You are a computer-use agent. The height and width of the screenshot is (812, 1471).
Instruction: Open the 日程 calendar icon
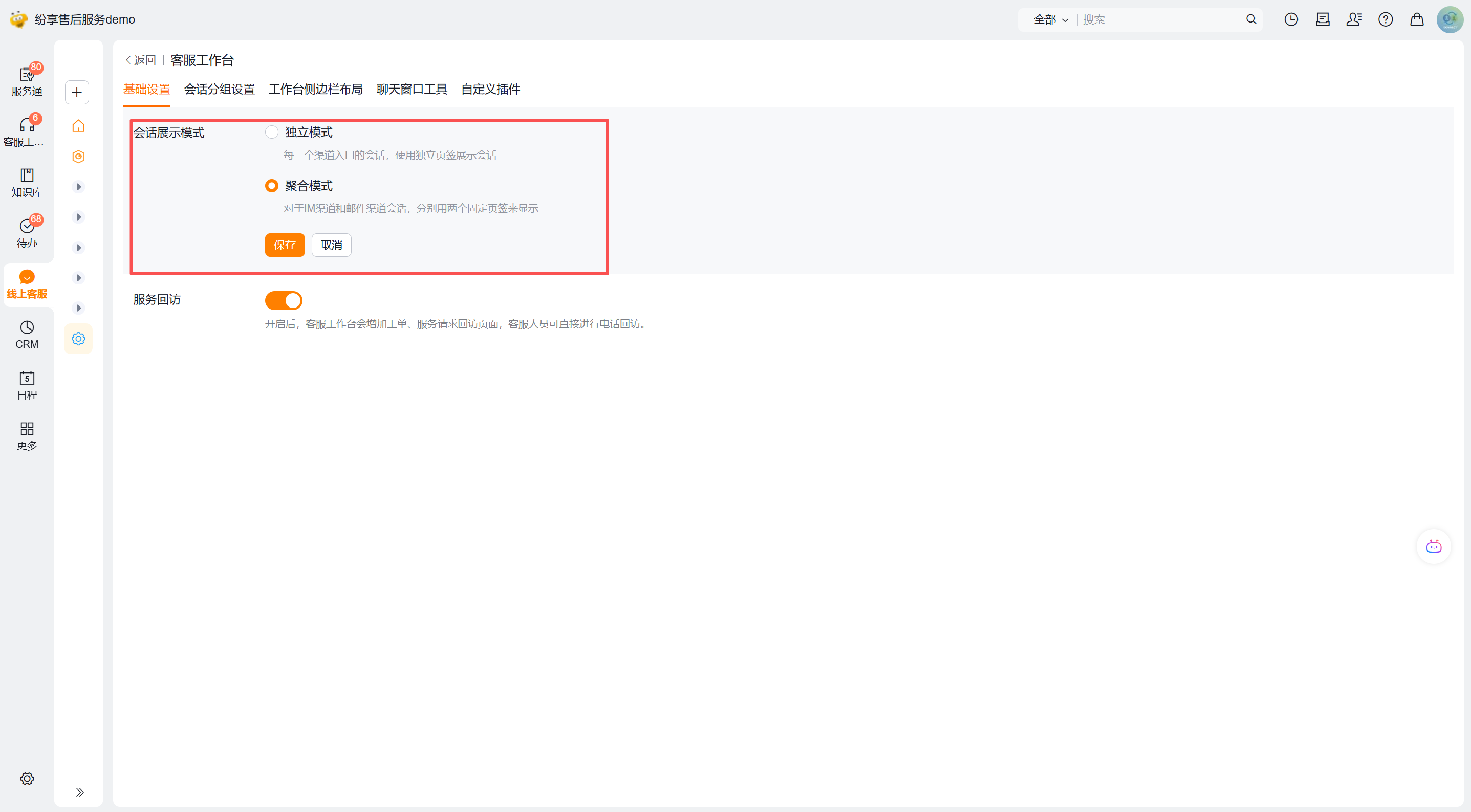(27, 384)
